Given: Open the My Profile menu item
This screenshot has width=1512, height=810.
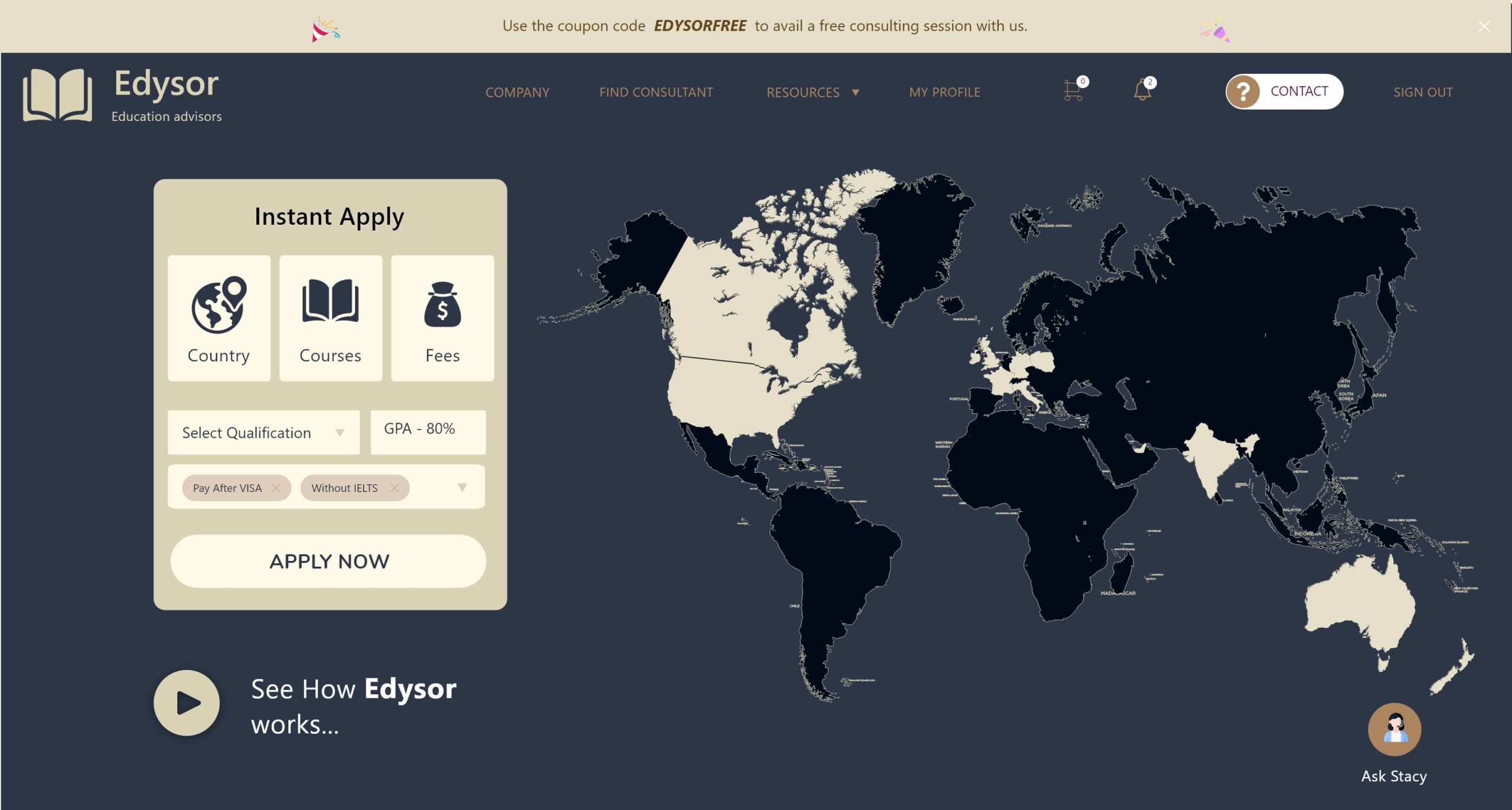Looking at the screenshot, I should tap(944, 92).
